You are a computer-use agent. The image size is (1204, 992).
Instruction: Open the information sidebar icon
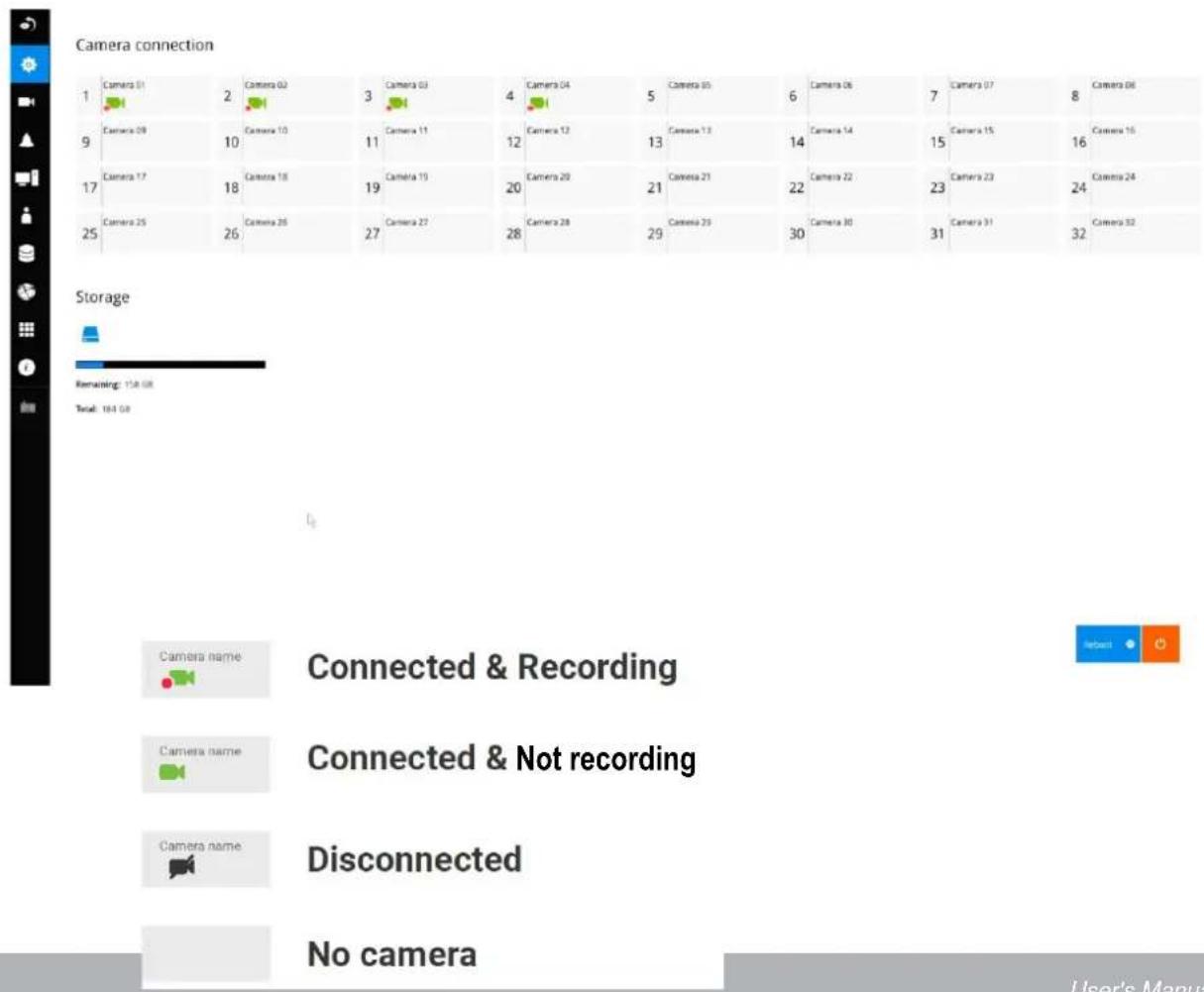28,368
